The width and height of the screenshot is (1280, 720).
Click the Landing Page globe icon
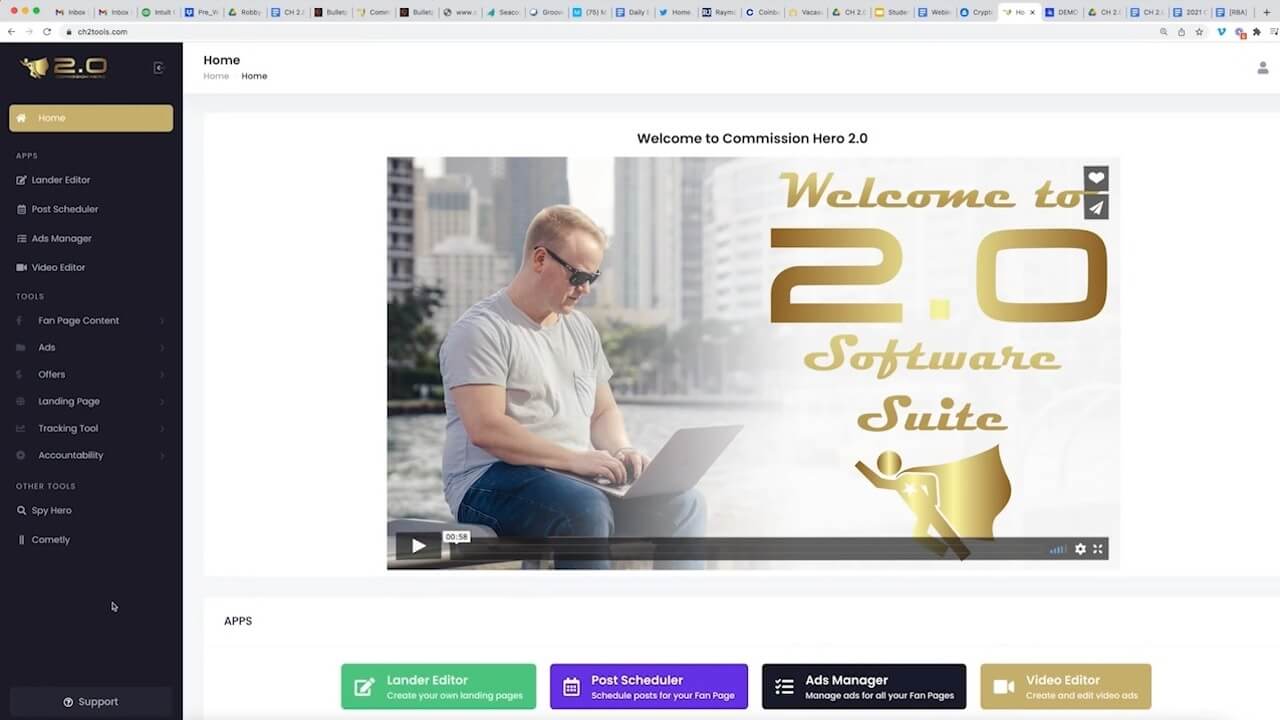pyautogui.click(x=21, y=402)
